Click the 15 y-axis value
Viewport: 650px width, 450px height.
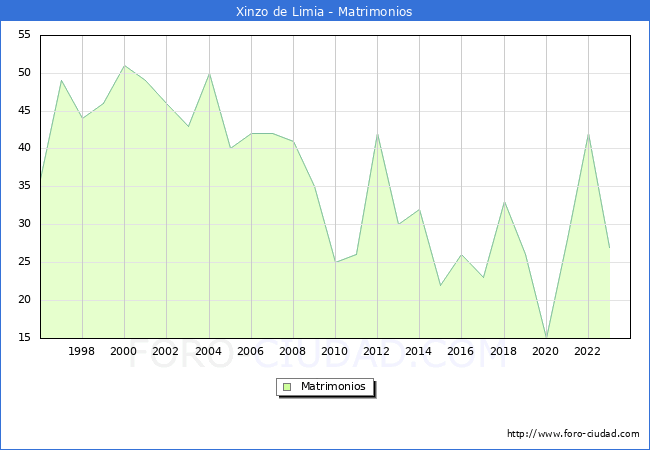pyautogui.click(x=24, y=337)
